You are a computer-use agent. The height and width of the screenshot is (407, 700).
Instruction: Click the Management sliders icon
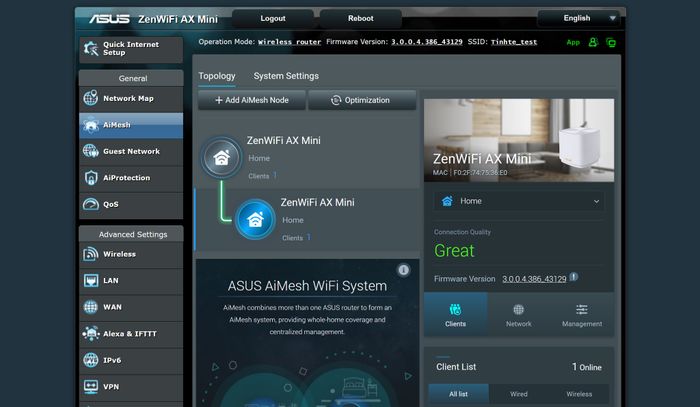pyautogui.click(x=582, y=309)
